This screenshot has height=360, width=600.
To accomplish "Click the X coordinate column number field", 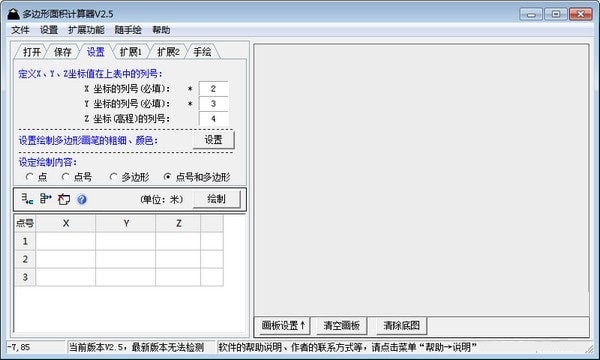I will pos(214,89).
